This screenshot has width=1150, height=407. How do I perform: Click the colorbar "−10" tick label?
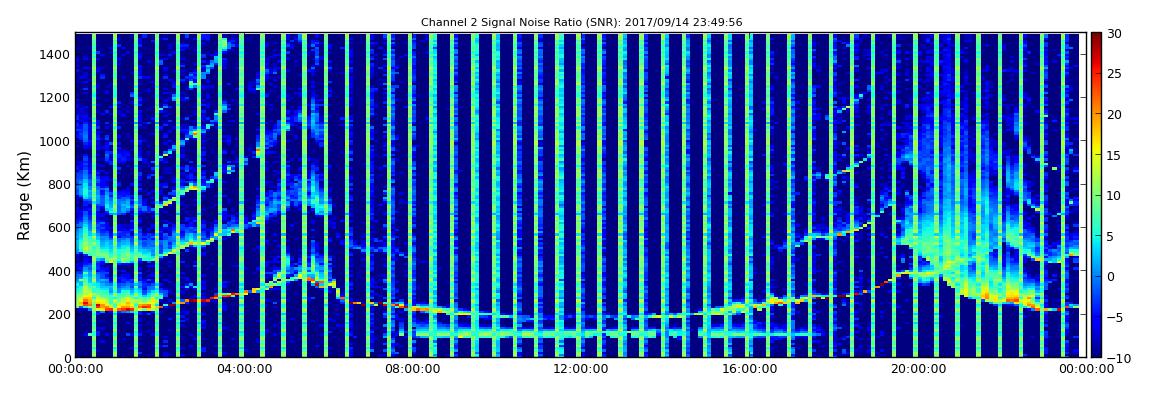pos(1118,357)
